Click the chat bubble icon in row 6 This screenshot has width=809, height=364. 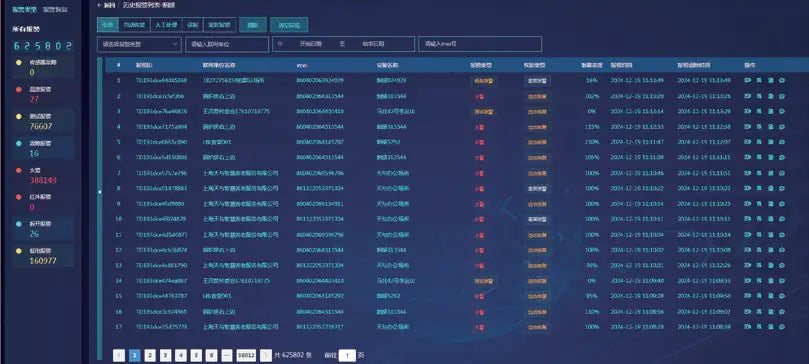coord(782,157)
